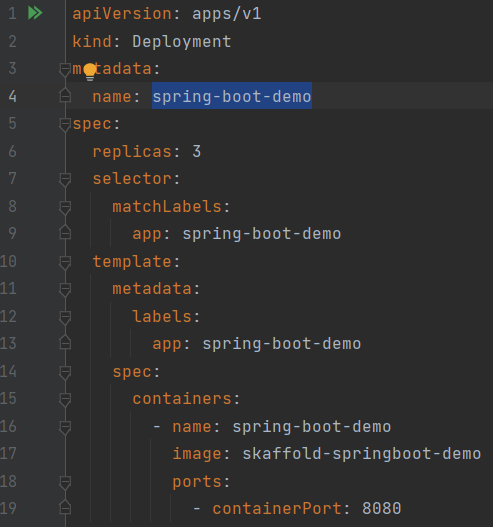Click spring-boot-demo value on line 13
Screen dimensions: 493x527
pyautogui.click(x=282, y=344)
